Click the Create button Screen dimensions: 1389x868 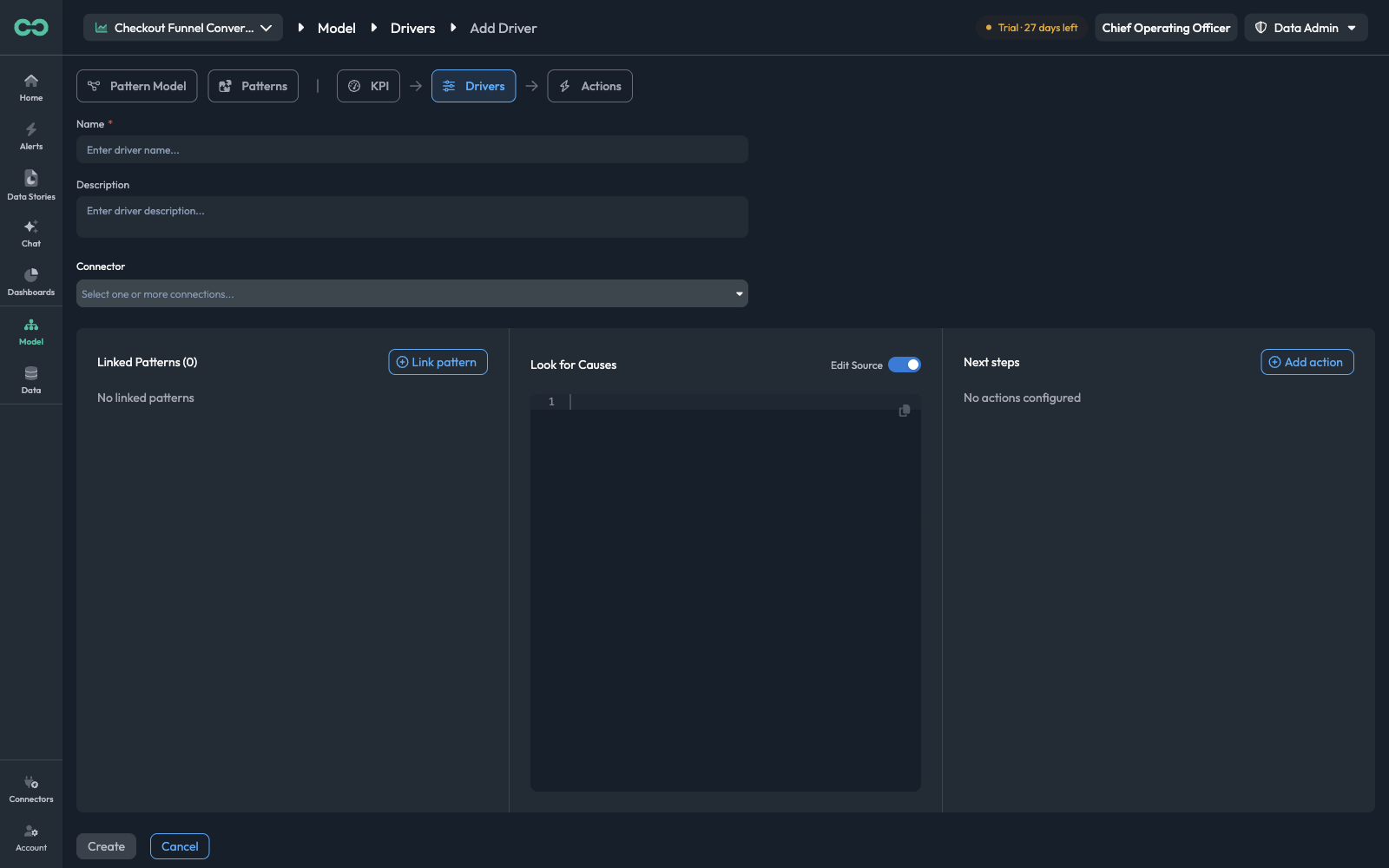coord(106,846)
